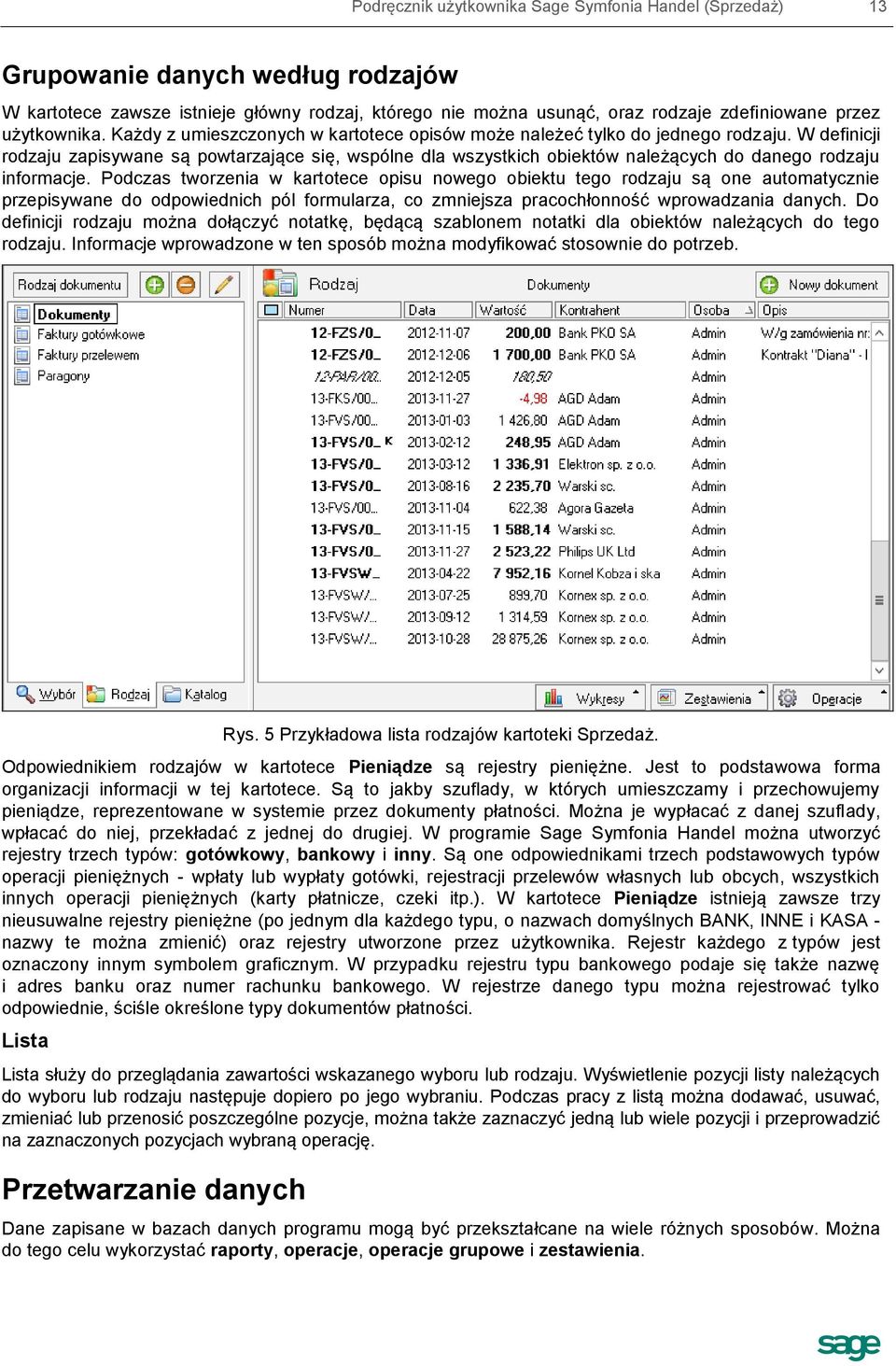Click the pencil edit type icon
This screenshot has height=1366, width=896.
224,285
